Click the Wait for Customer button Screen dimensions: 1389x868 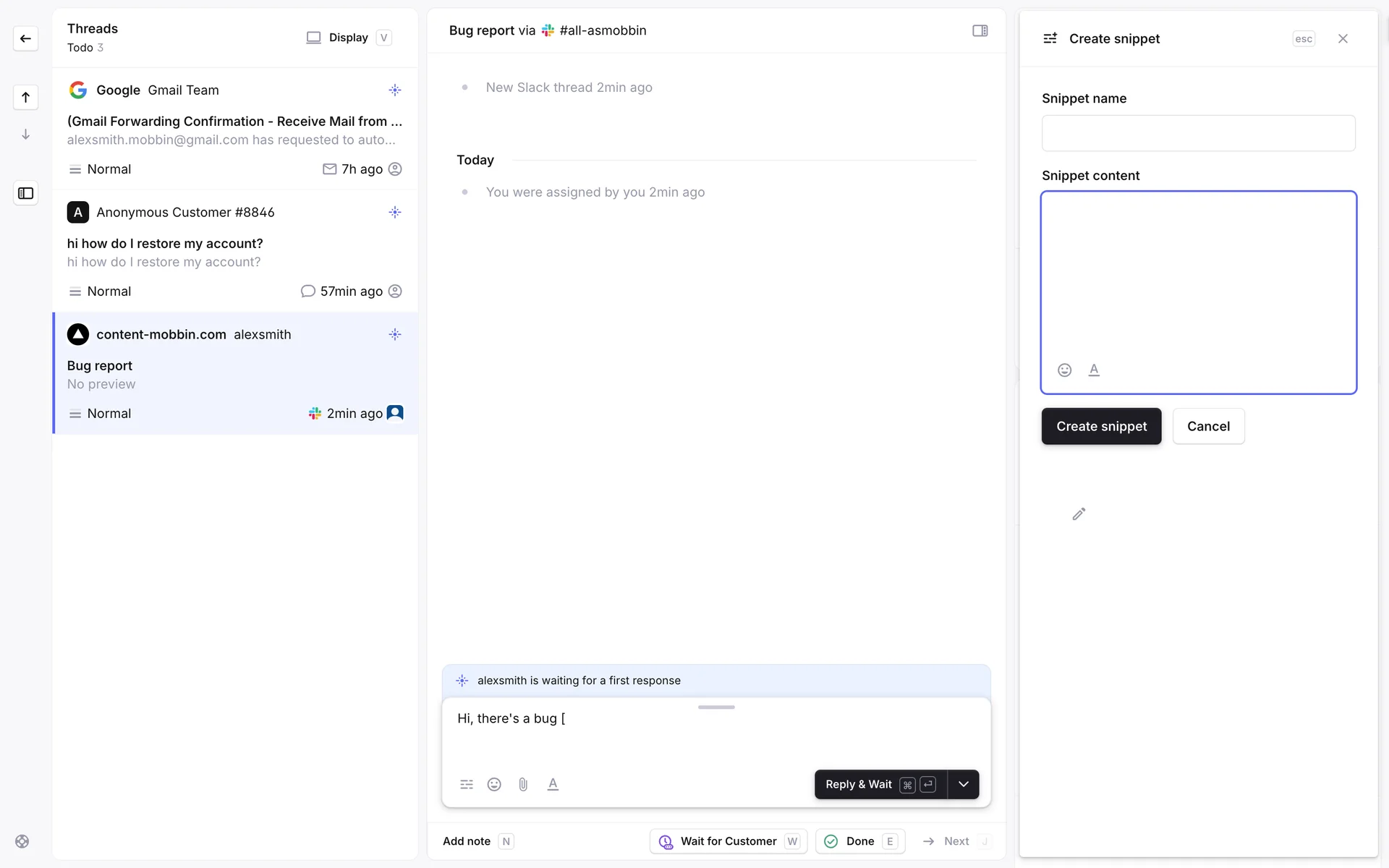[728, 841]
